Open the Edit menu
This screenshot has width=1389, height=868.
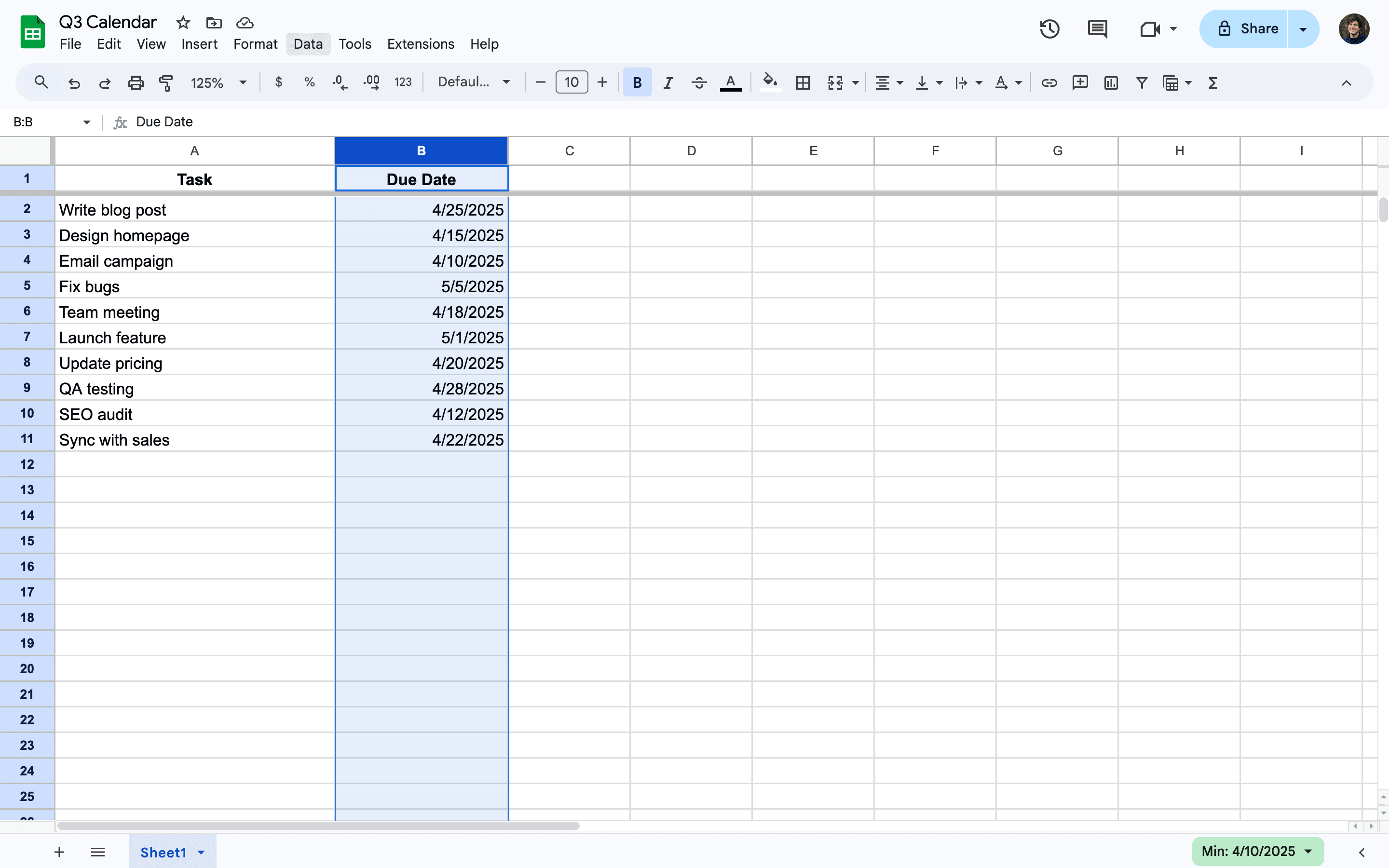tap(109, 44)
